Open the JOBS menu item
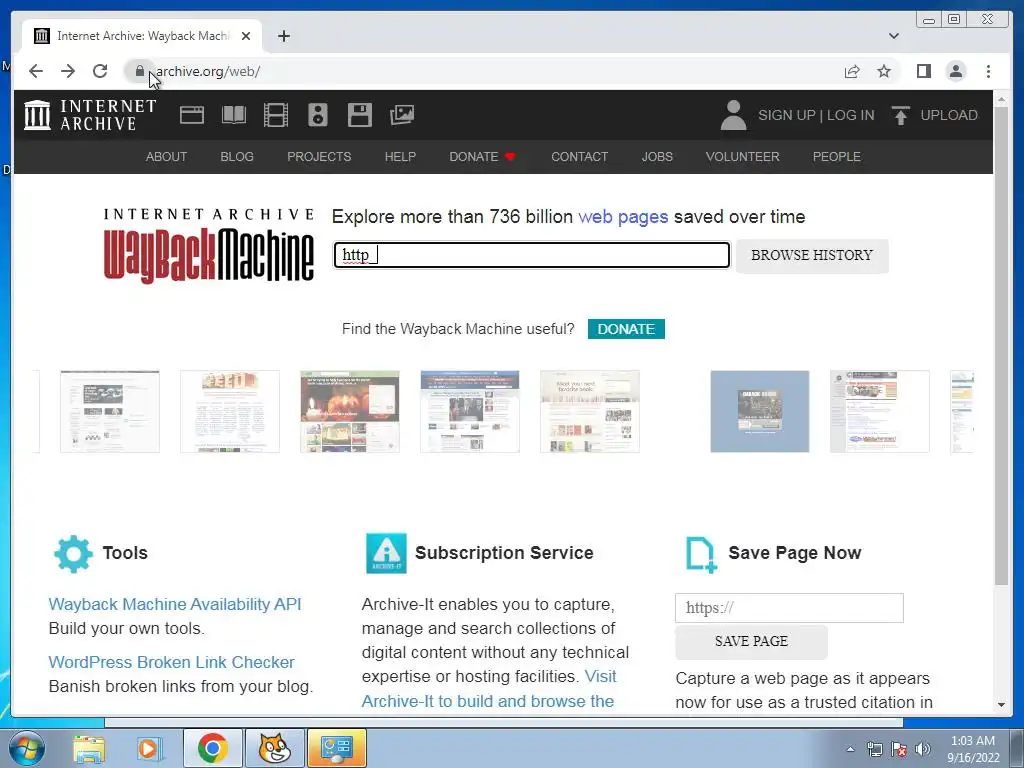The image size is (1024, 768). (x=657, y=157)
